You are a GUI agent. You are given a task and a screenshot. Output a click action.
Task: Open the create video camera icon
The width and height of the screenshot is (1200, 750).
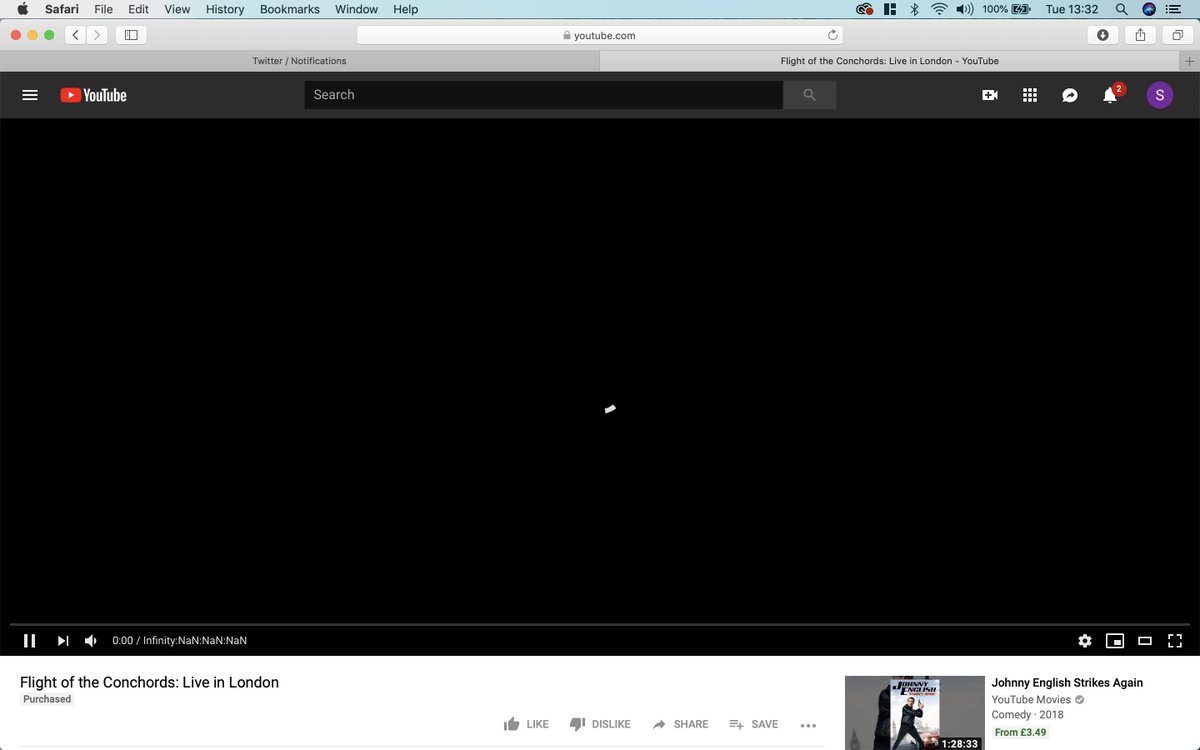(x=990, y=95)
